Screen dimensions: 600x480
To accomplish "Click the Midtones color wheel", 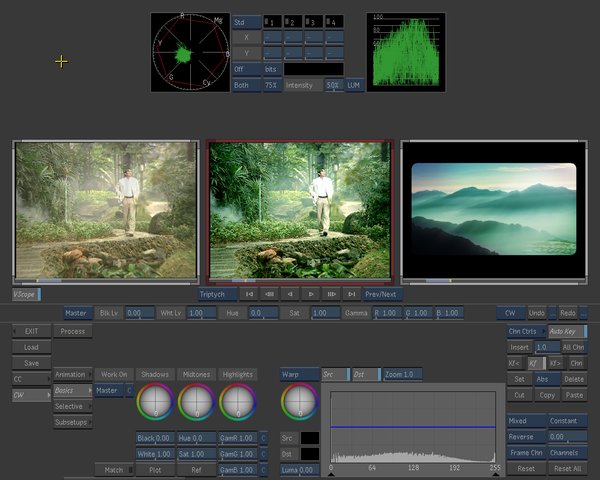I will 197,402.
